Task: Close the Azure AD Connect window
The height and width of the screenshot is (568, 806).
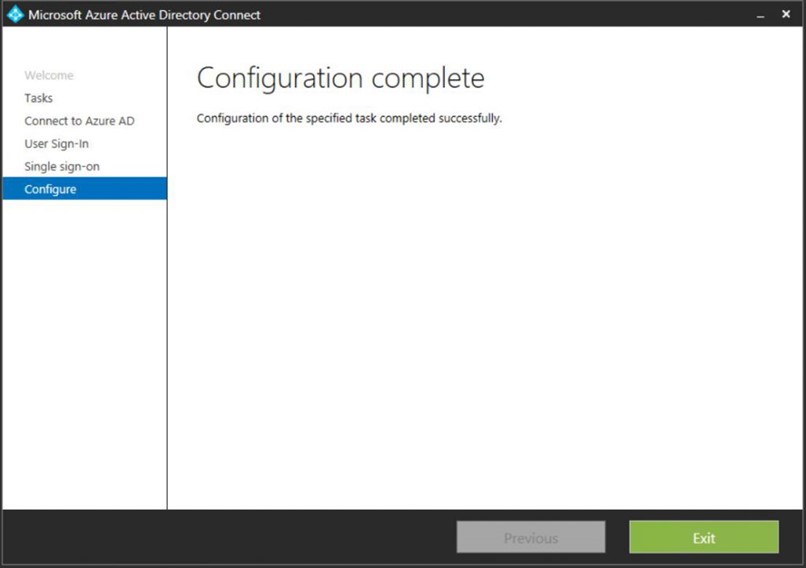Action: pyautogui.click(x=786, y=14)
